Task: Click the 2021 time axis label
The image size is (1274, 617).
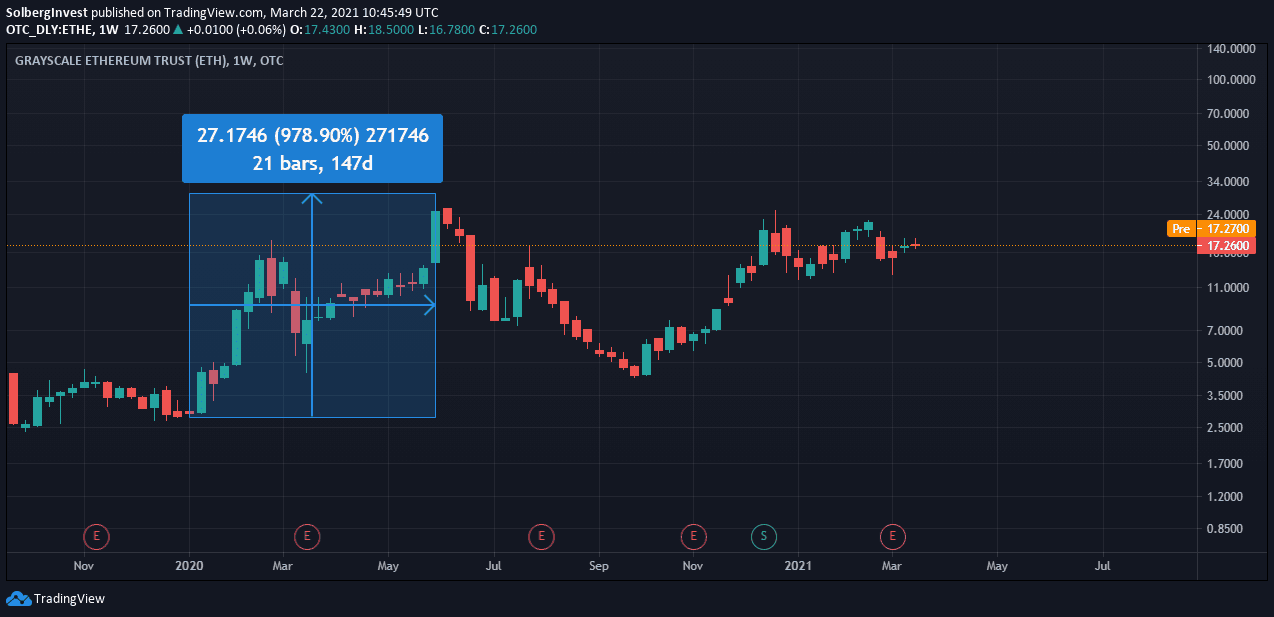Action: [797, 566]
